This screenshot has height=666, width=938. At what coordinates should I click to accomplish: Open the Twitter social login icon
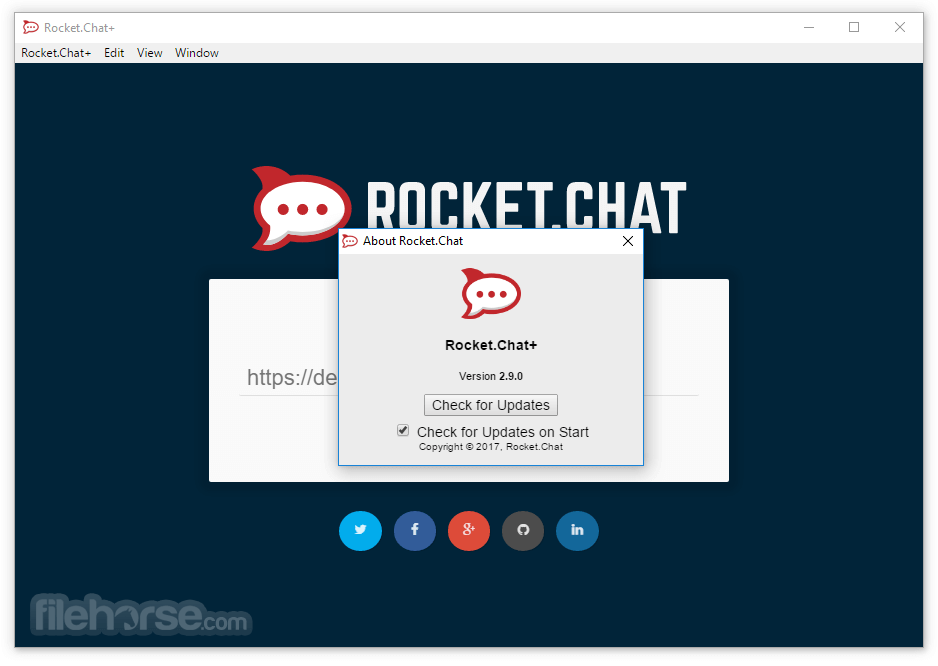(360, 530)
